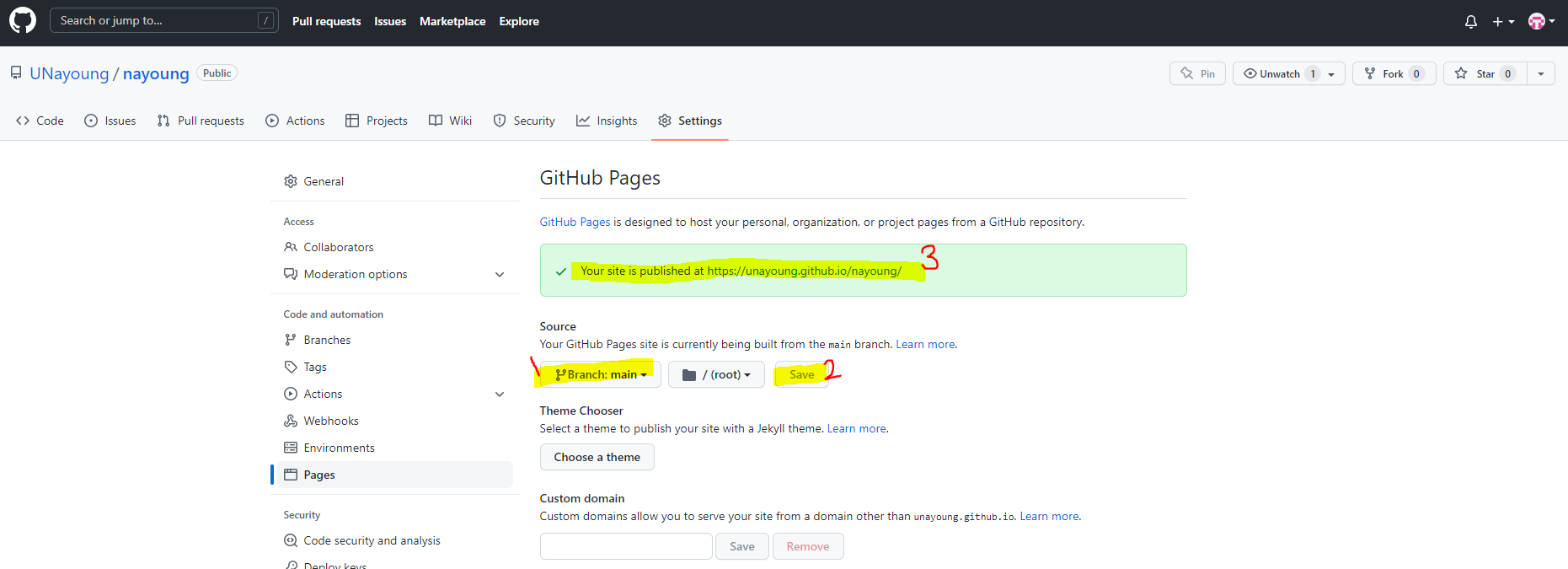This screenshot has height=569, width=1568.
Task: Open the / (root) folder dropdown
Action: click(x=716, y=374)
